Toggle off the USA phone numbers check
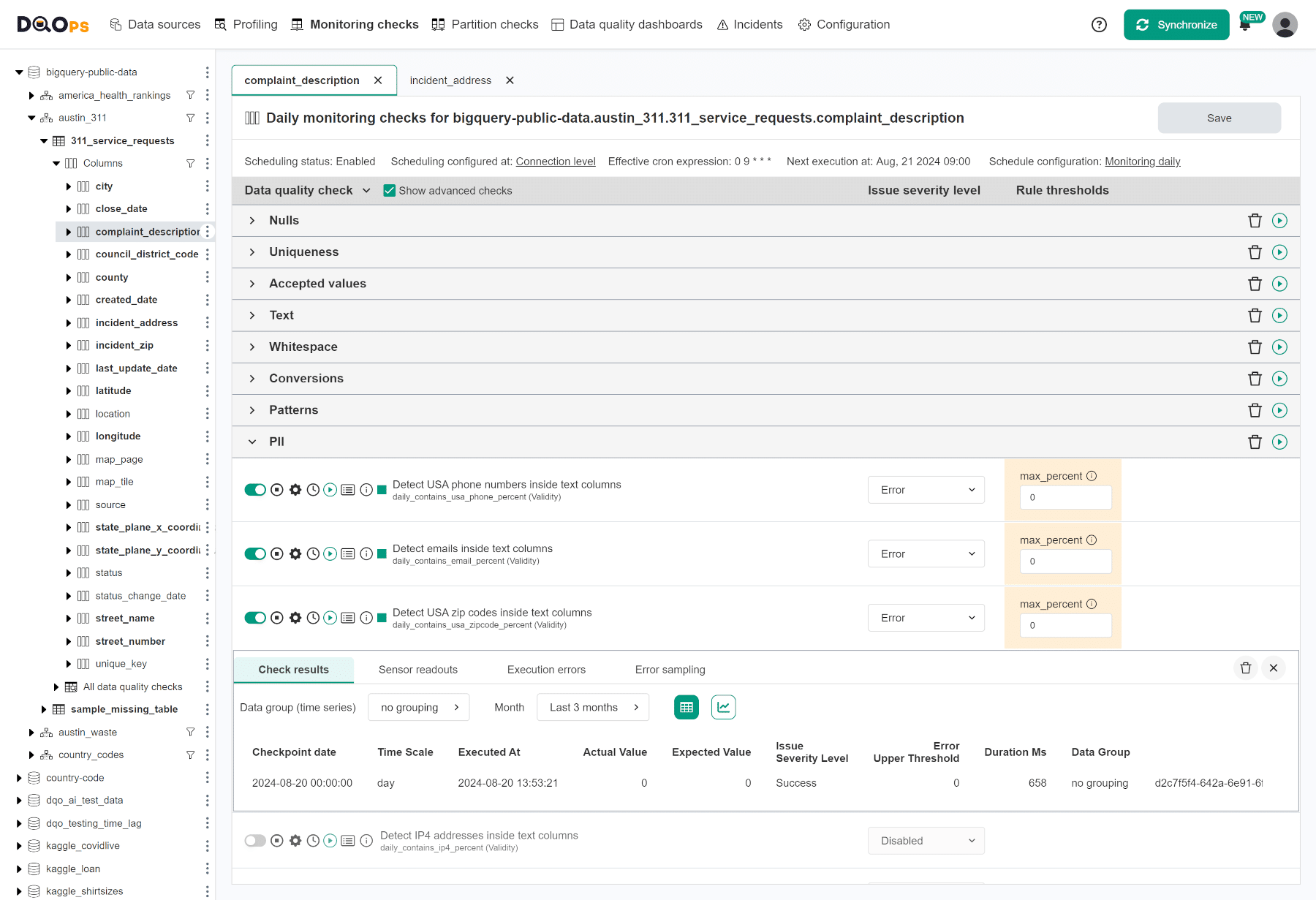This screenshot has height=900, width=1316. pyautogui.click(x=255, y=490)
